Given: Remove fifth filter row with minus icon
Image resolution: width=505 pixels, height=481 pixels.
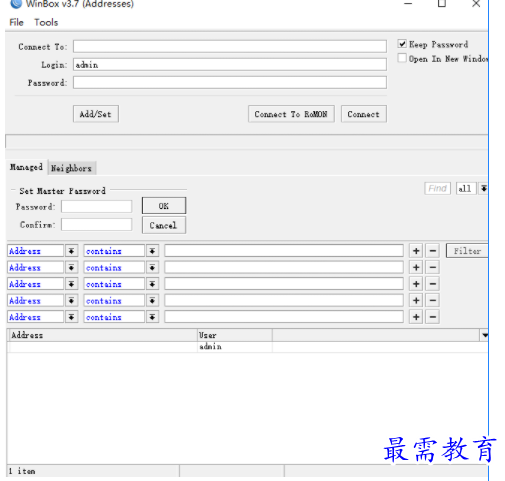Looking at the screenshot, I should pos(433,317).
